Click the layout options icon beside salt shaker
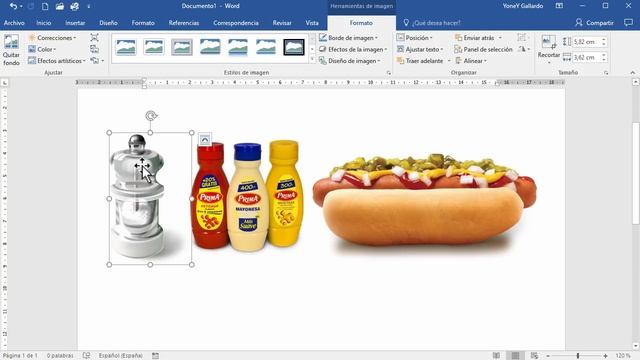 pos(205,139)
